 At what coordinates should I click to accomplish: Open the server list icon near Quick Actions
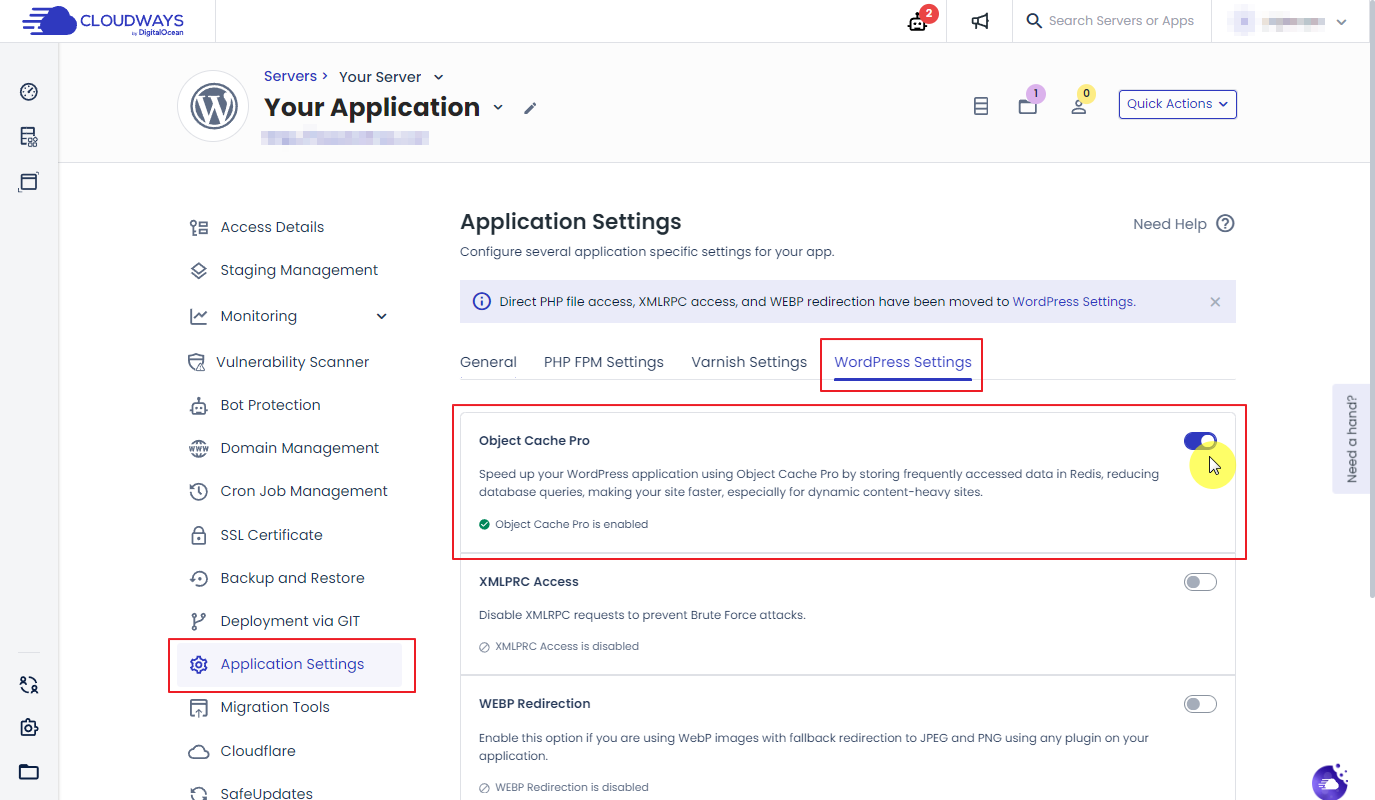point(981,106)
